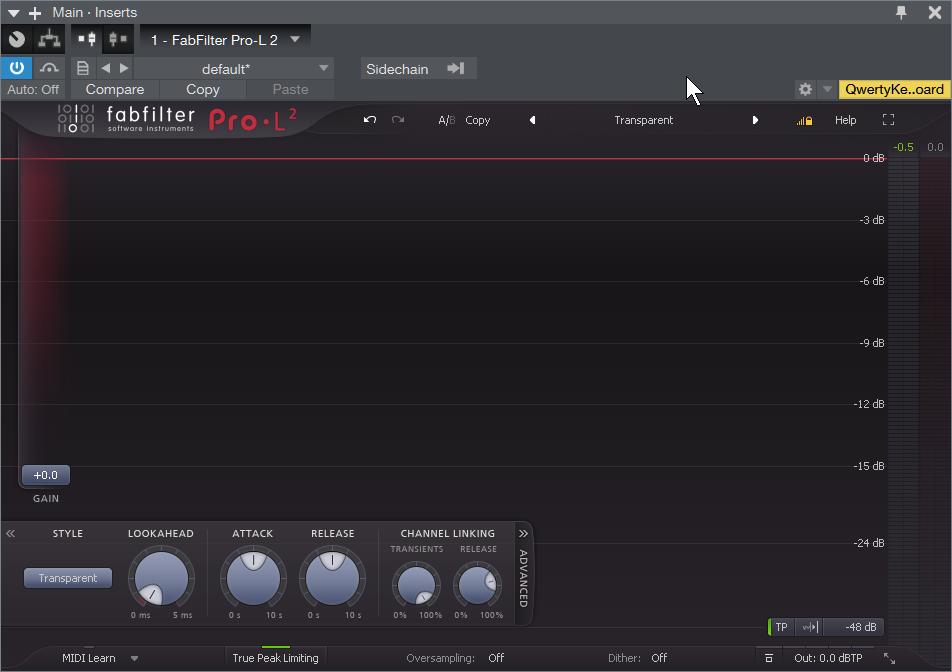Open the Transparent style selector
The width and height of the screenshot is (952, 672).
[68, 578]
